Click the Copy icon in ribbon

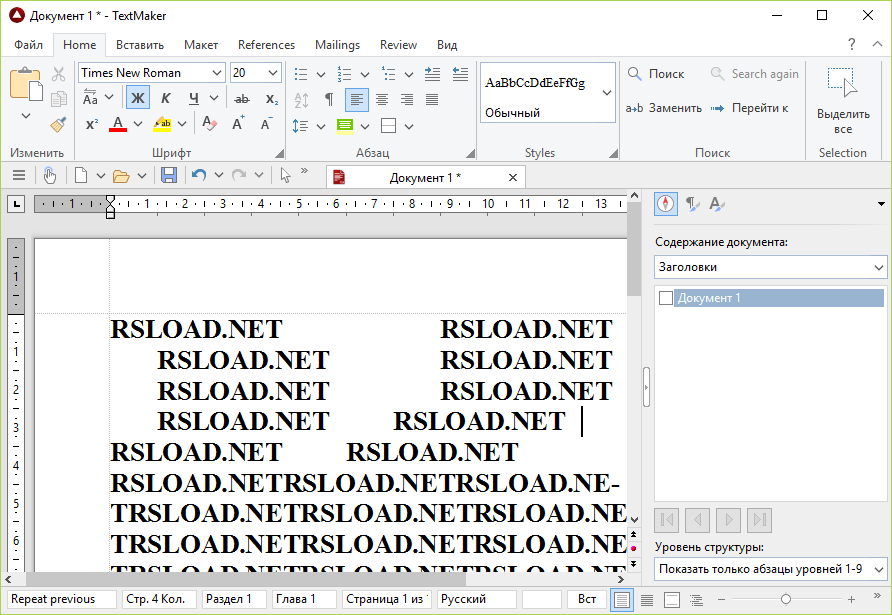point(58,99)
